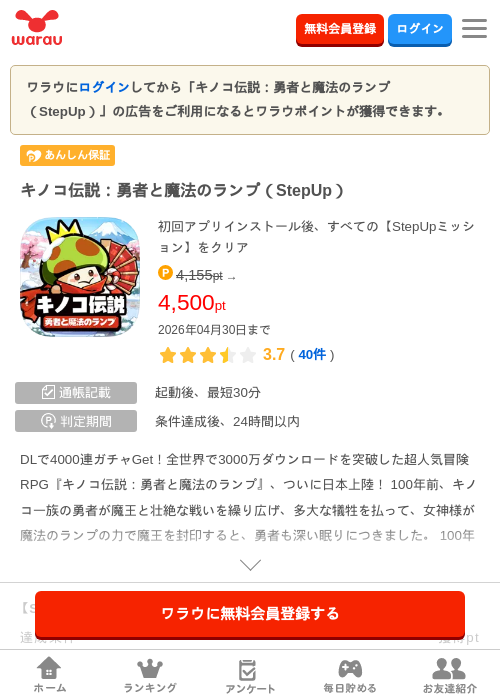Tap the Home house icon

[49, 667]
